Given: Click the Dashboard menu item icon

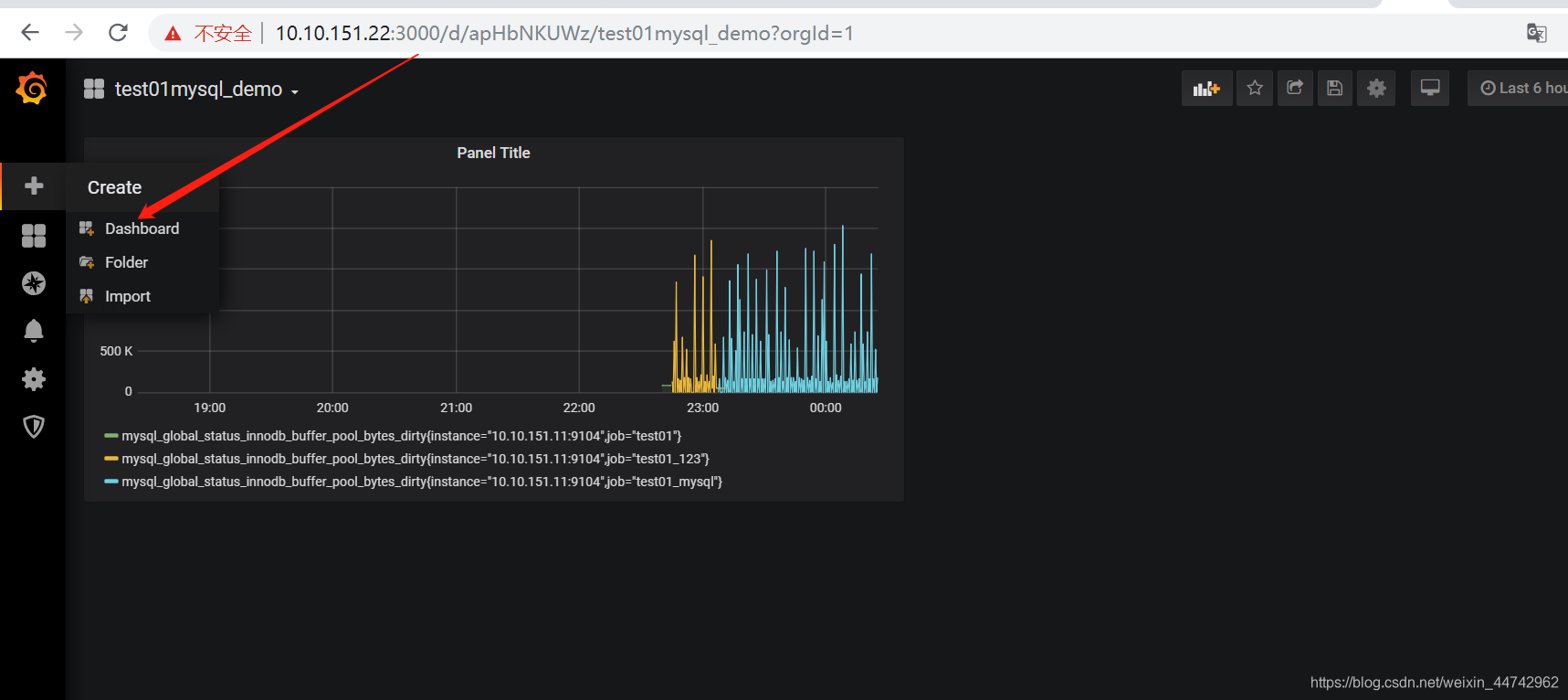Looking at the screenshot, I should (87, 228).
